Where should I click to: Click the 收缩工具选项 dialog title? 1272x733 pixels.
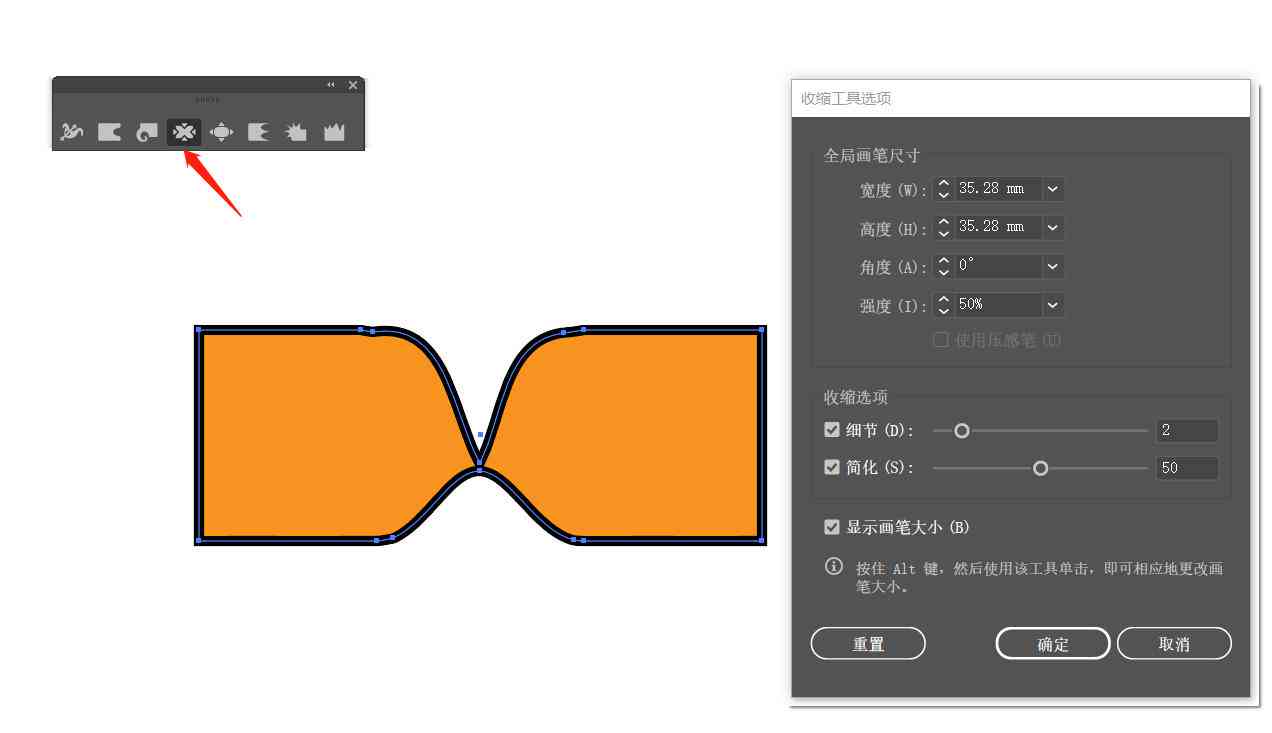point(846,98)
